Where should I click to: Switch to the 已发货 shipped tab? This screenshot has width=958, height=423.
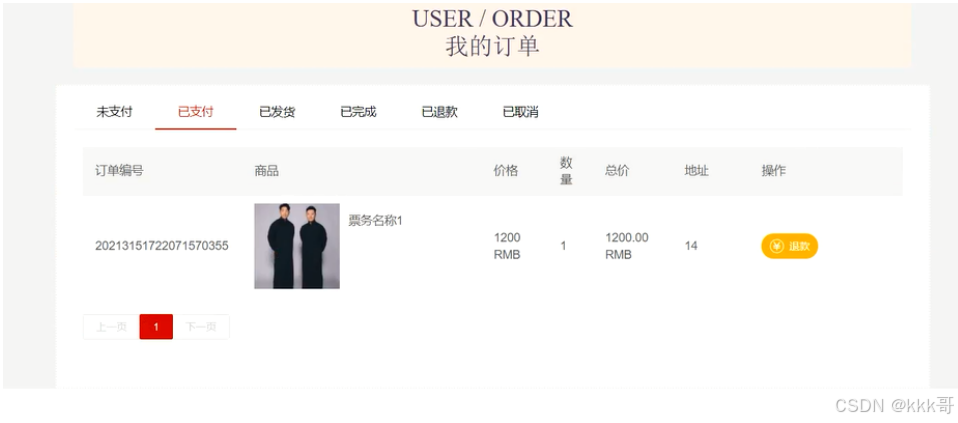point(277,112)
